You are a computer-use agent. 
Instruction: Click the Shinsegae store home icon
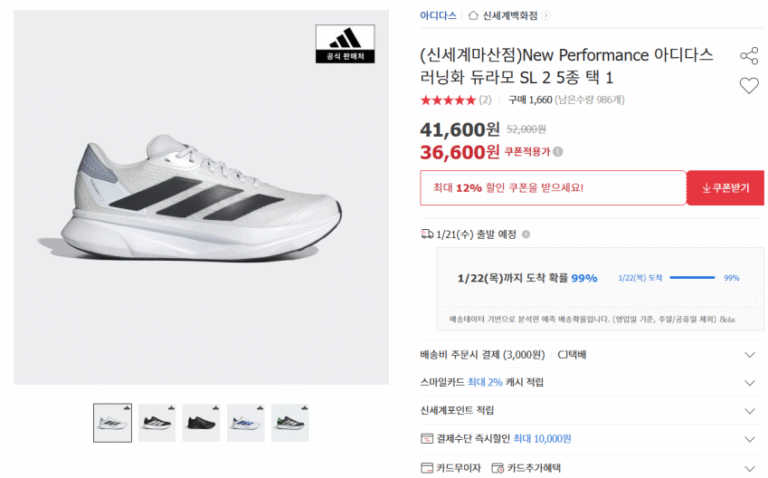click(473, 16)
